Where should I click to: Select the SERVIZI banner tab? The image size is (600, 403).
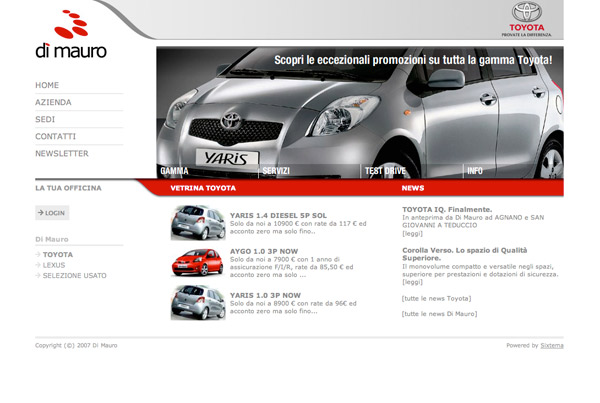click(x=276, y=171)
